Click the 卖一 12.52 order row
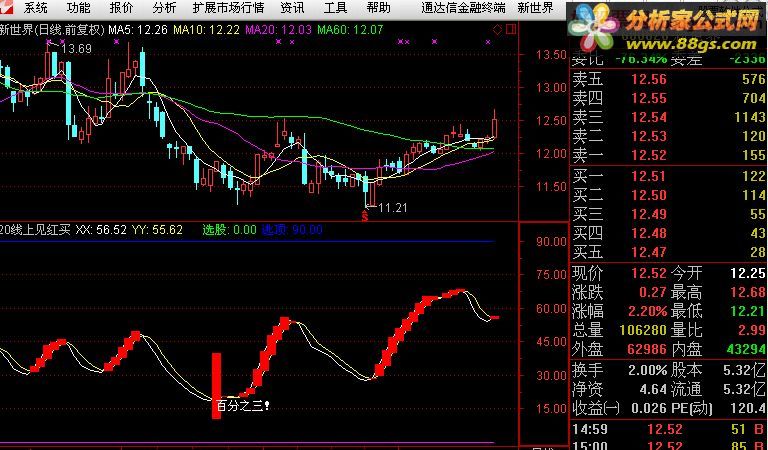Viewport: 768px width, 450px height. (669, 155)
